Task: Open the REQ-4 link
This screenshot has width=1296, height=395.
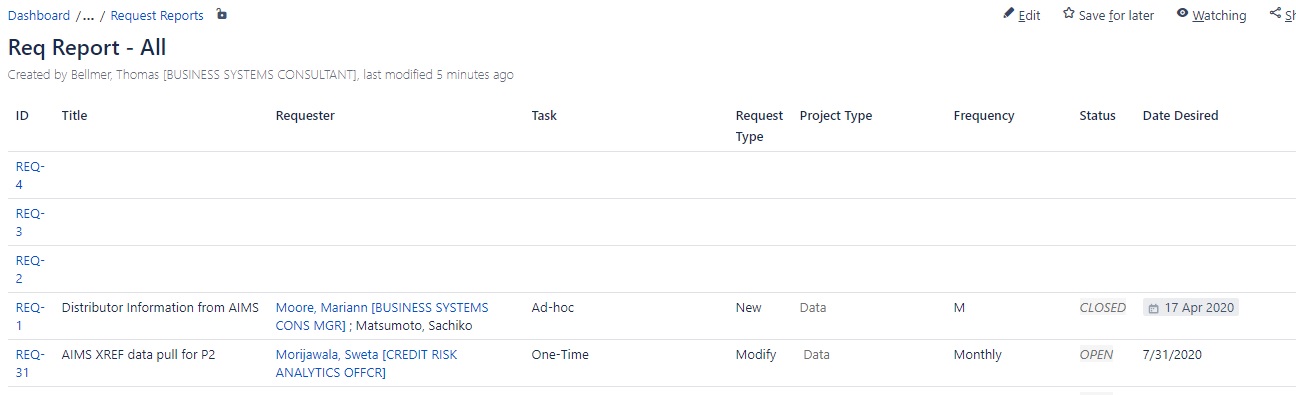Action: pos(30,175)
